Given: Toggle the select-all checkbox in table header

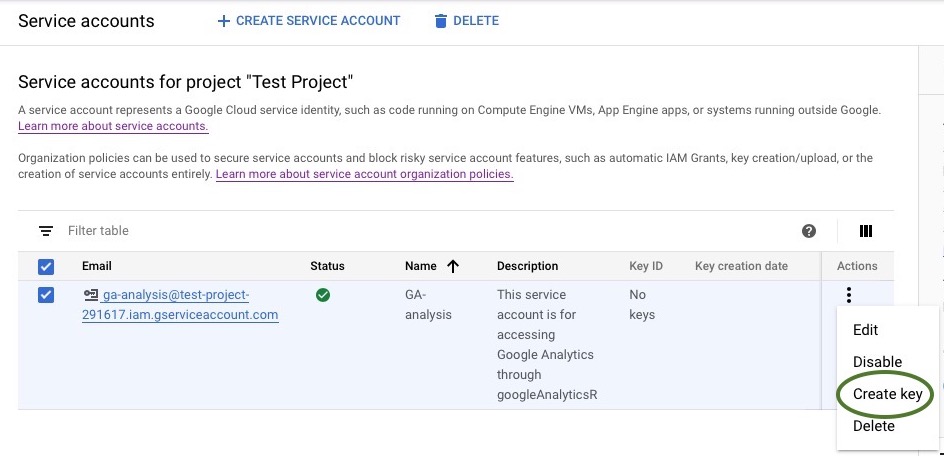Looking at the screenshot, I should (x=46, y=267).
